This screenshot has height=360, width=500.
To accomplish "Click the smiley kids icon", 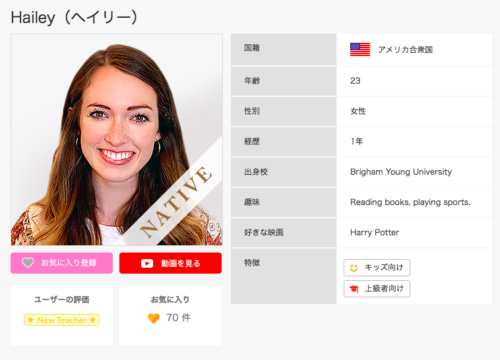I will coord(354,268).
